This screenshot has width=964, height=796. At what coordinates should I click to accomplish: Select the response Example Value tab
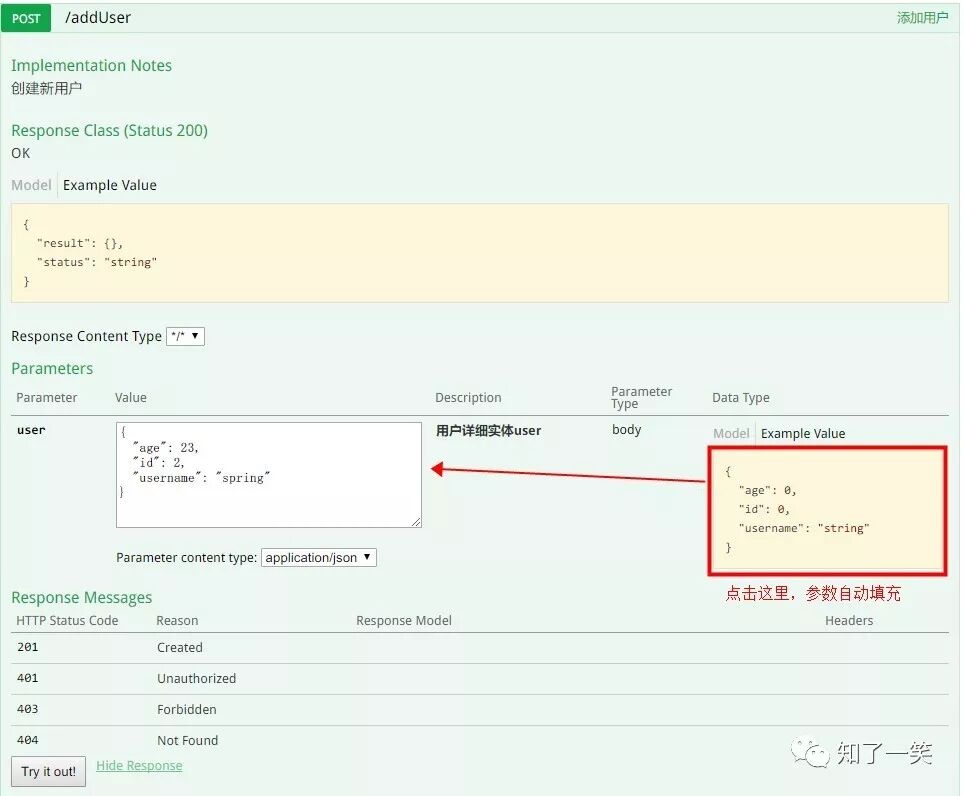[109, 185]
